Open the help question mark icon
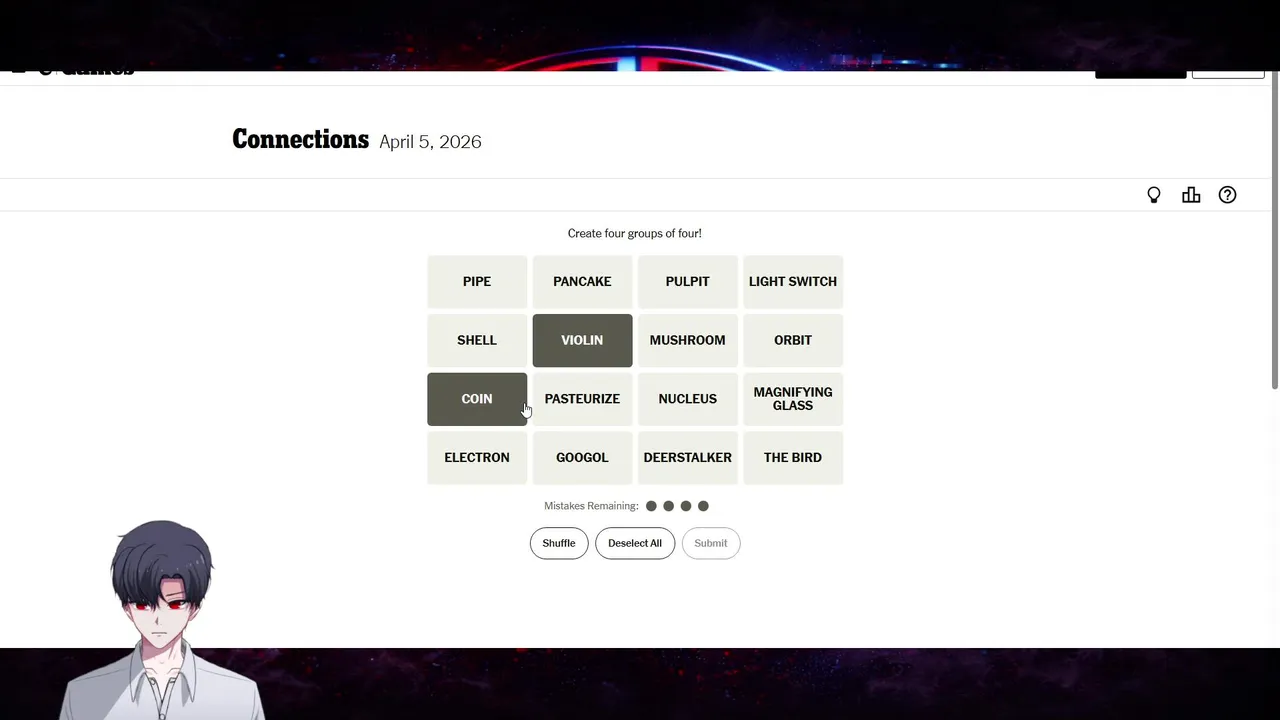This screenshot has height=720, width=1280. [x=1227, y=195]
